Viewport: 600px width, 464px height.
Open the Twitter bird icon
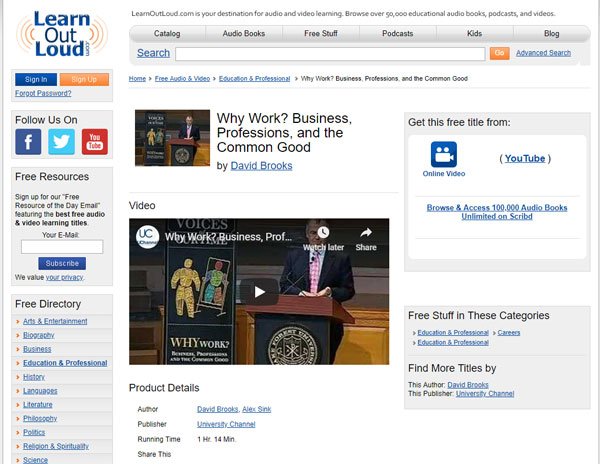coord(61,142)
